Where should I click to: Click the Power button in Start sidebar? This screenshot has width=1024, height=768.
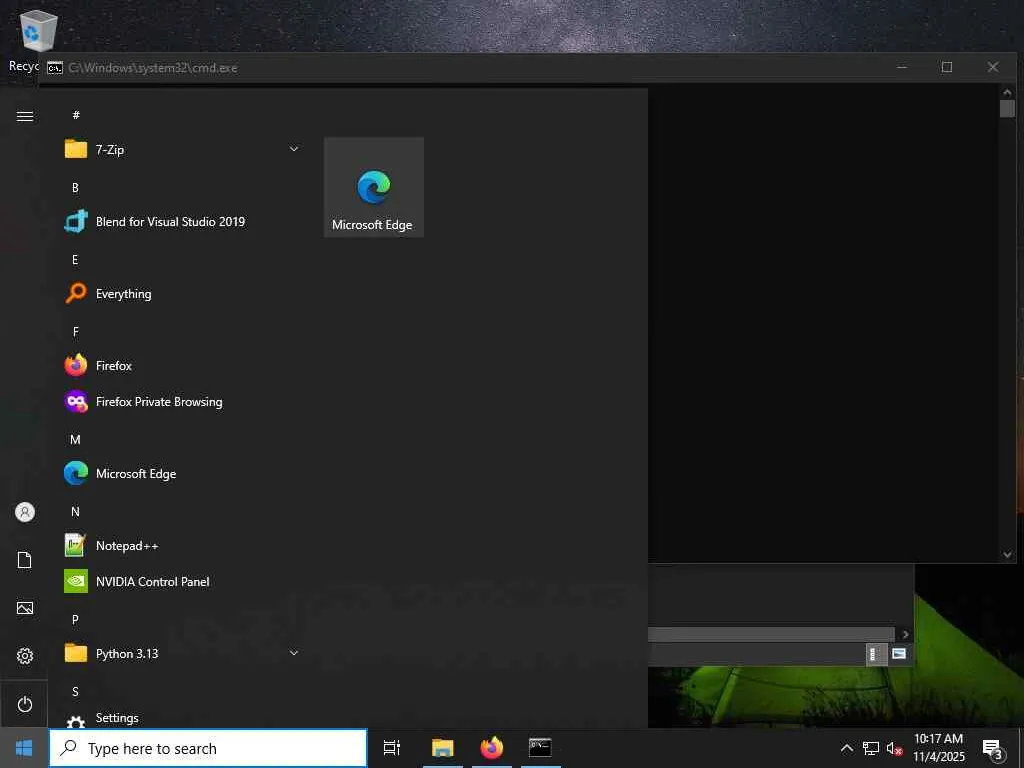click(25, 704)
